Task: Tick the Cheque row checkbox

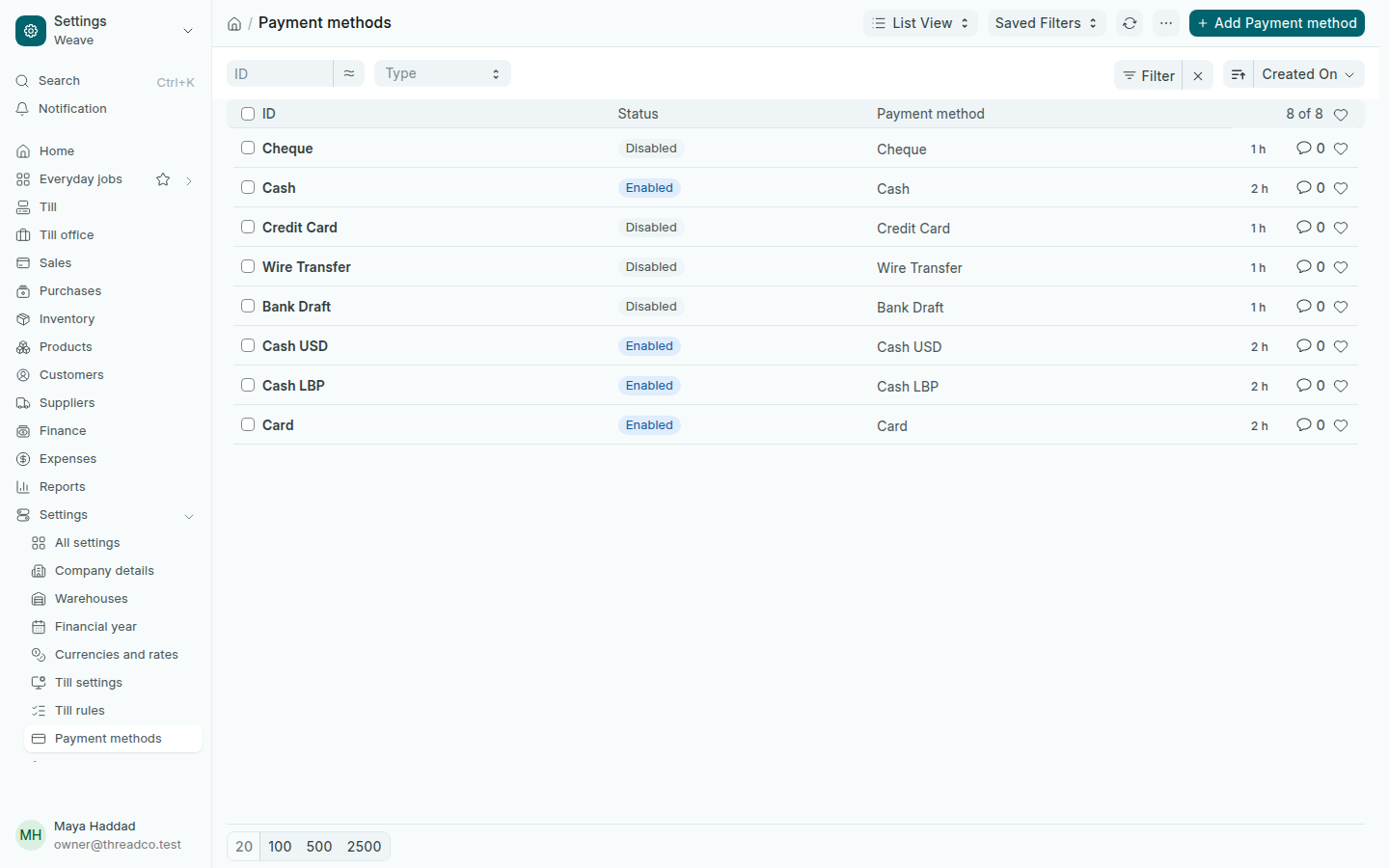Action: pyautogui.click(x=248, y=148)
